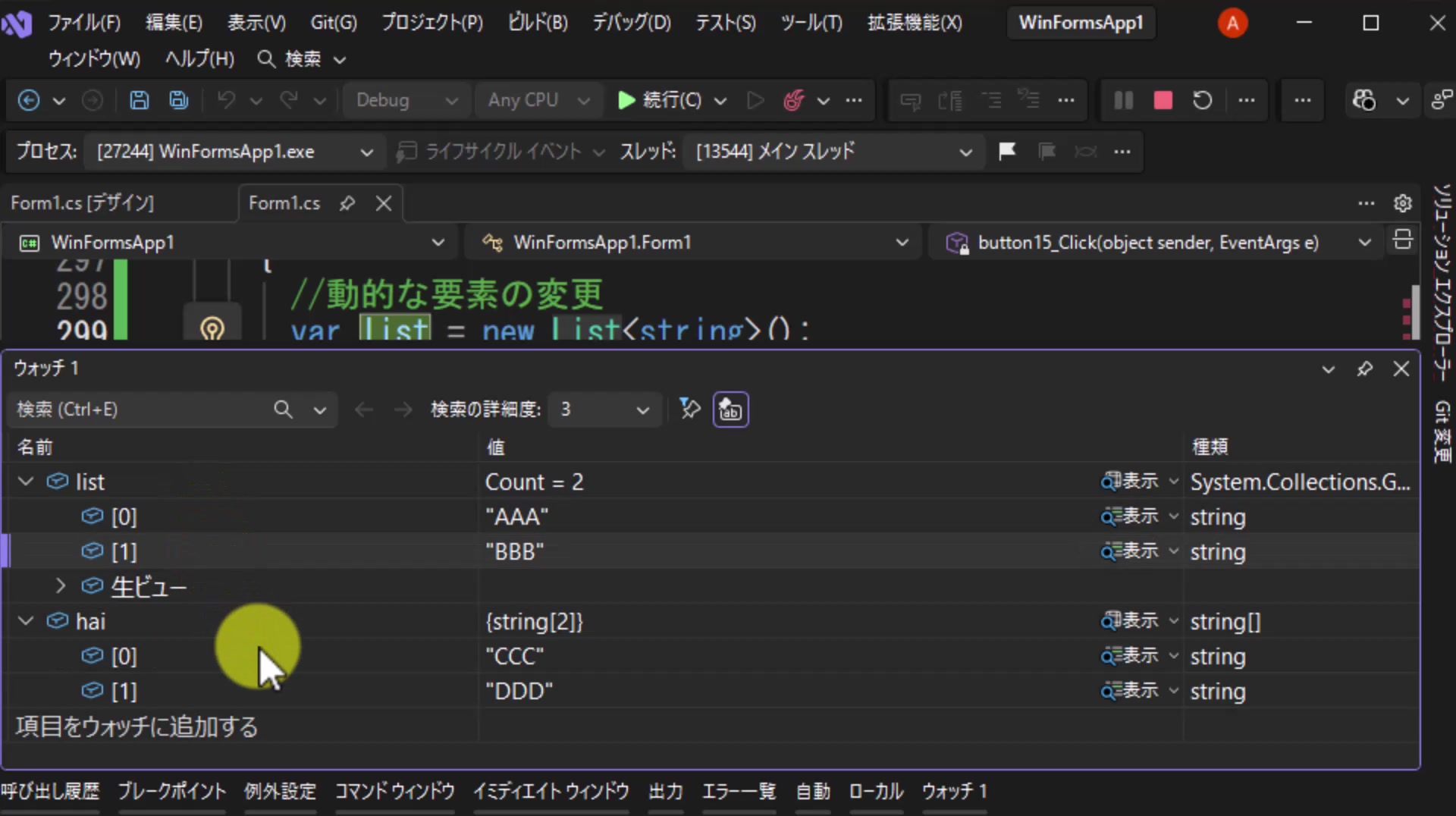Screen dimensions: 1456x816
Task: Click the navigate backward arrow icon
Action: click(29, 100)
